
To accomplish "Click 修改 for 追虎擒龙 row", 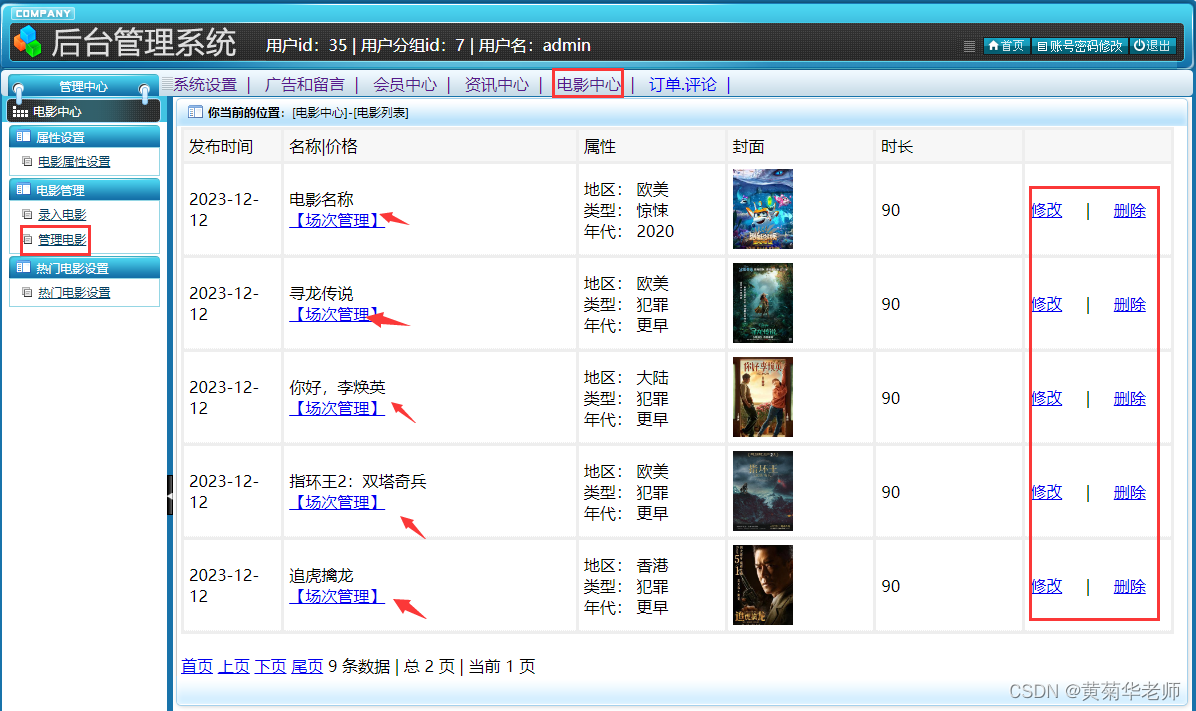I will 1046,586.
